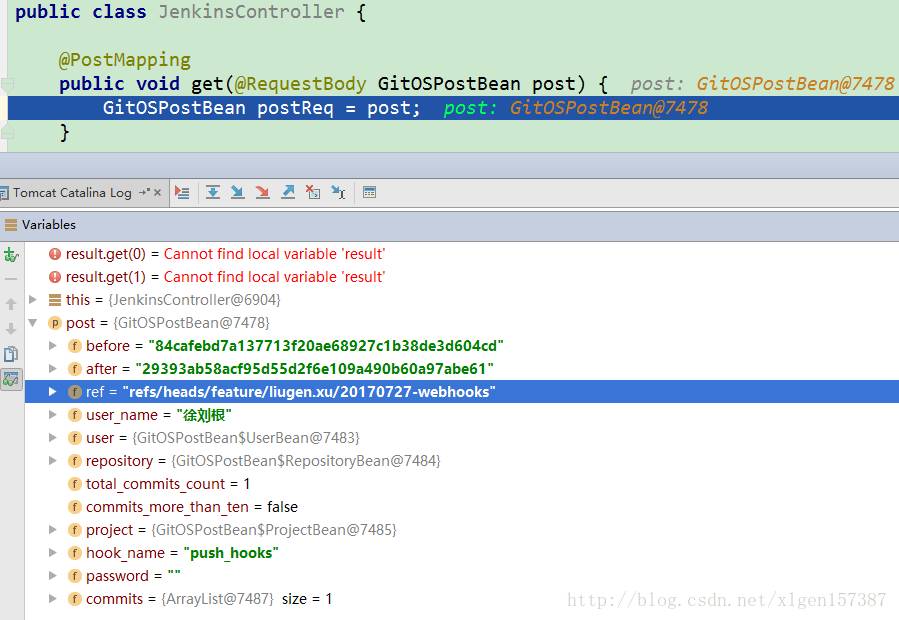This screenshot has height=620, width=899.
Task: Click inline hint 'post: GitOSPostBean@7478' on signature line
Action: click(x=762, y=84)
